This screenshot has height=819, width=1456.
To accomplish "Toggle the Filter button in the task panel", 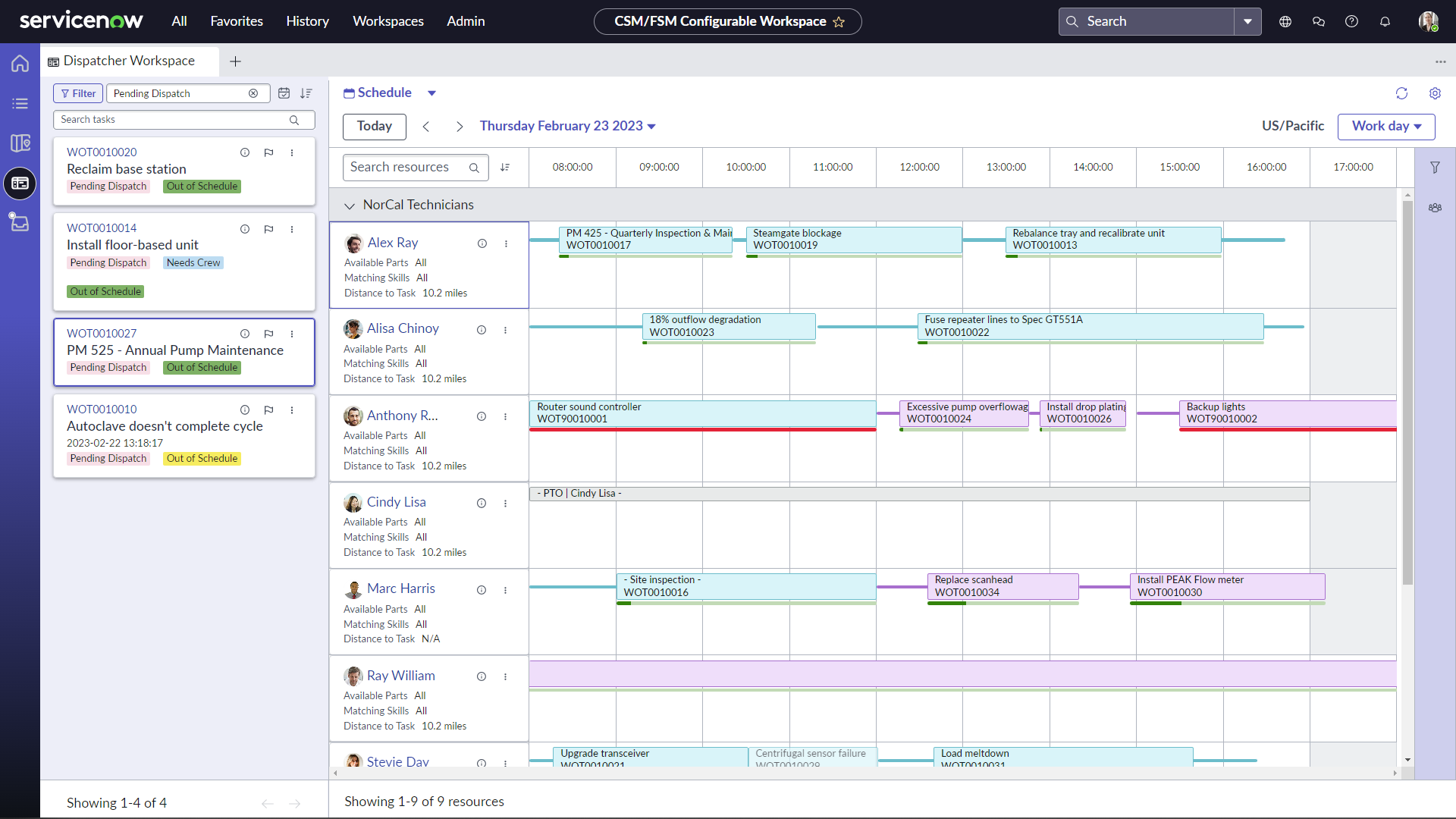I will [77, 93].
